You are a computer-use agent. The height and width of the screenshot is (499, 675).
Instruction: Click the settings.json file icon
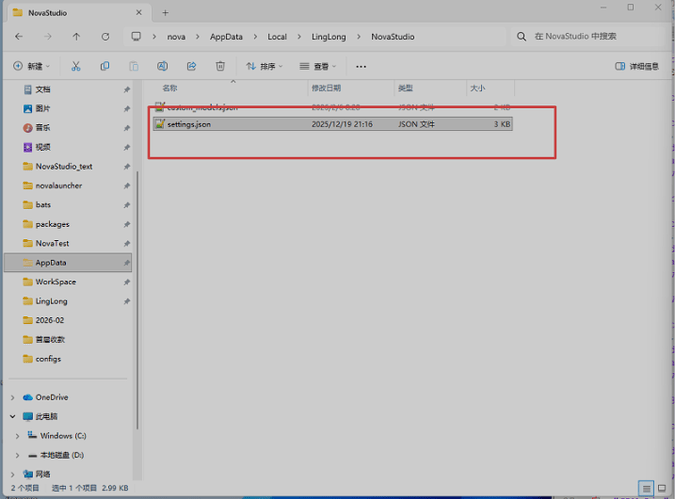click(x=160, y=124)
